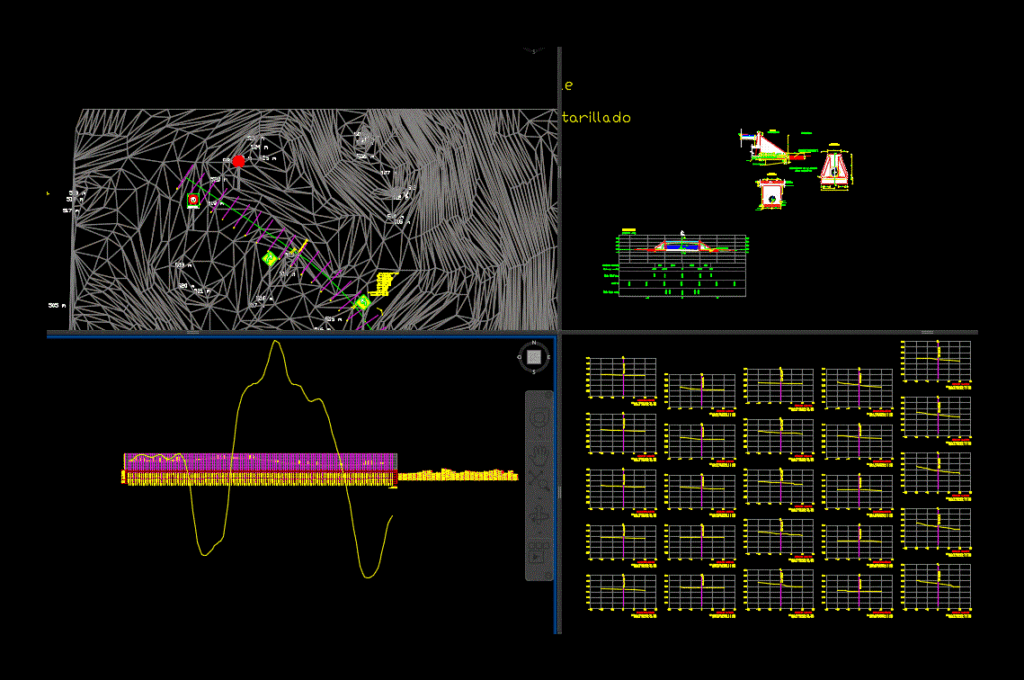The width and height of the screenshot is (1024, 680).
Task: Expand the zoom tool options arrow
Action: (x=539, y=498)
